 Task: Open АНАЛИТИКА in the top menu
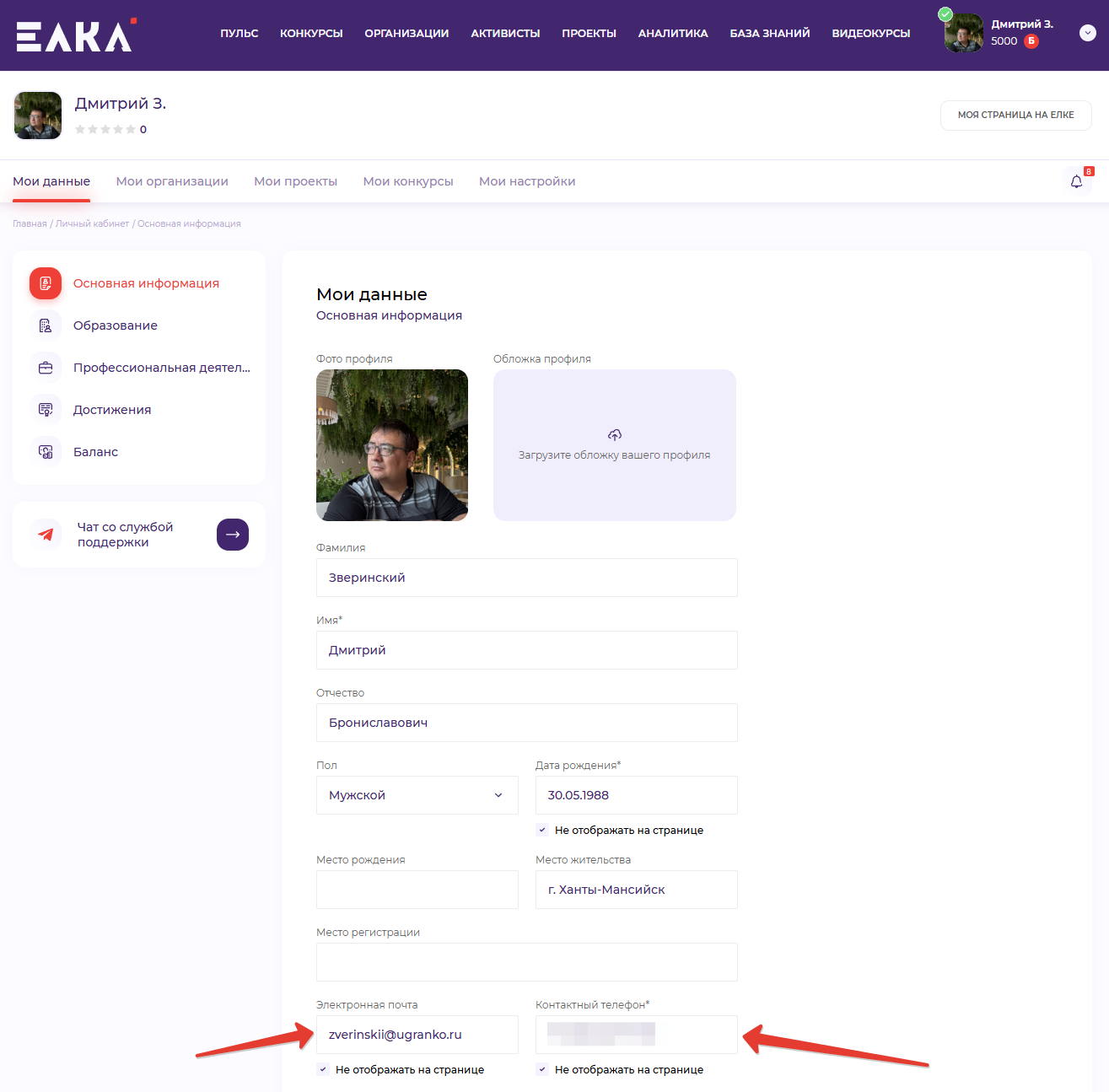[672, 34]
